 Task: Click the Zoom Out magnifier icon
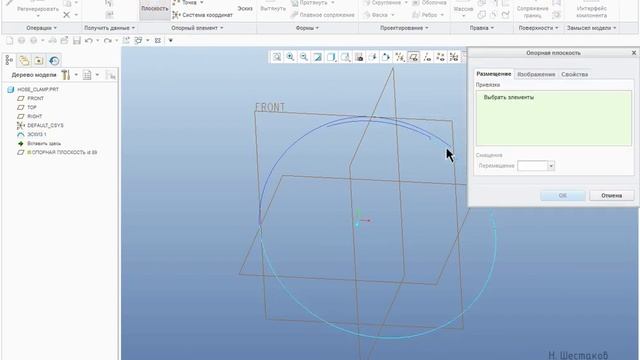[304, 57]
